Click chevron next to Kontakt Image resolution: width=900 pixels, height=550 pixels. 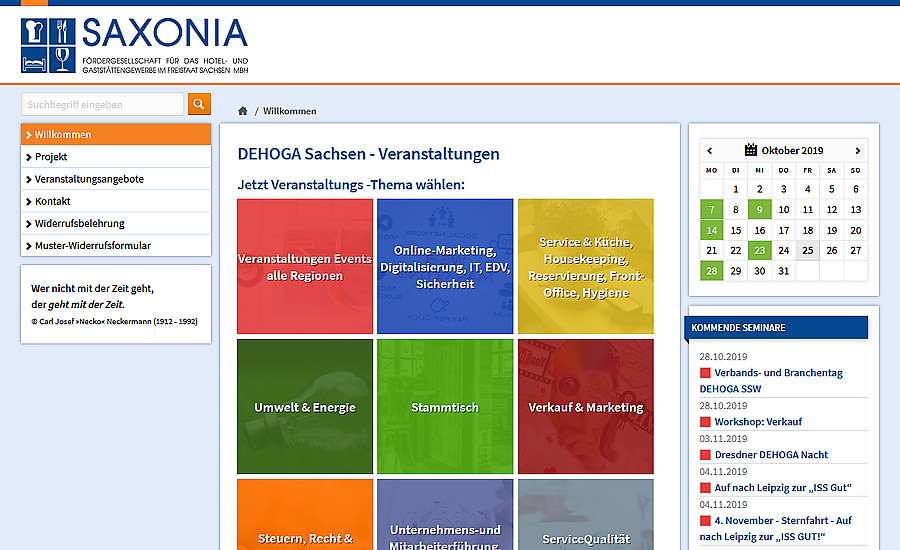28,202
